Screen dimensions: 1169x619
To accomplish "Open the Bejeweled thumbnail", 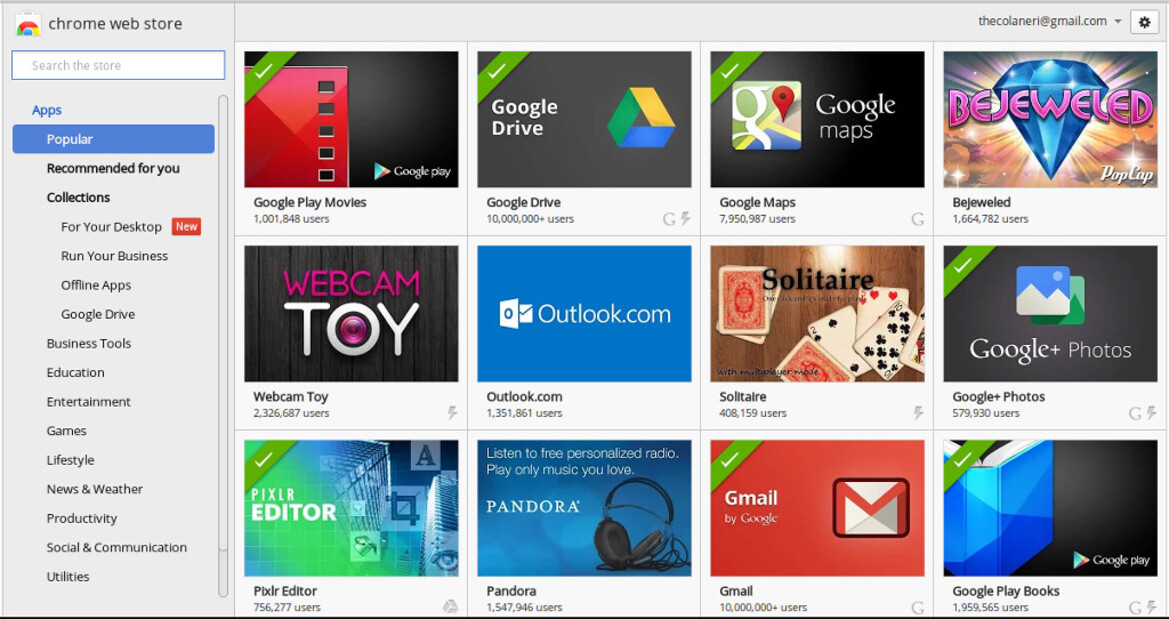I will [1050, 119].
